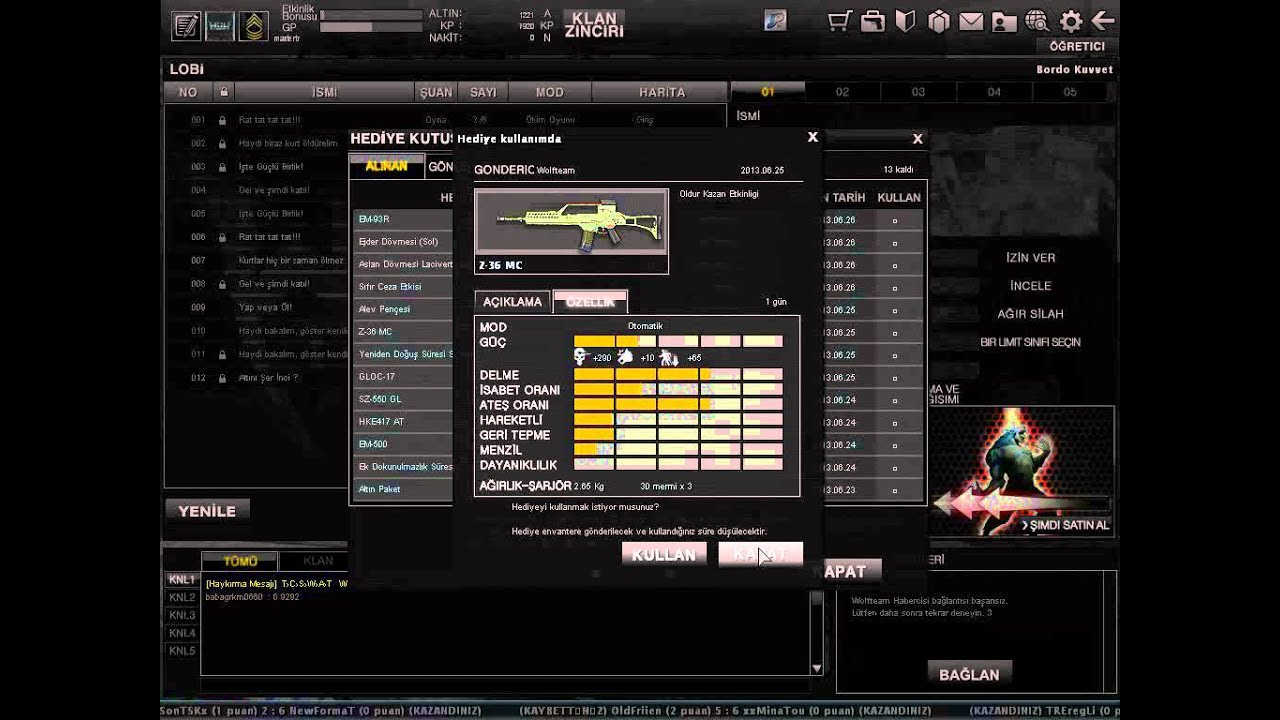Click the KULLAN button in dialog

click(664, 555)
